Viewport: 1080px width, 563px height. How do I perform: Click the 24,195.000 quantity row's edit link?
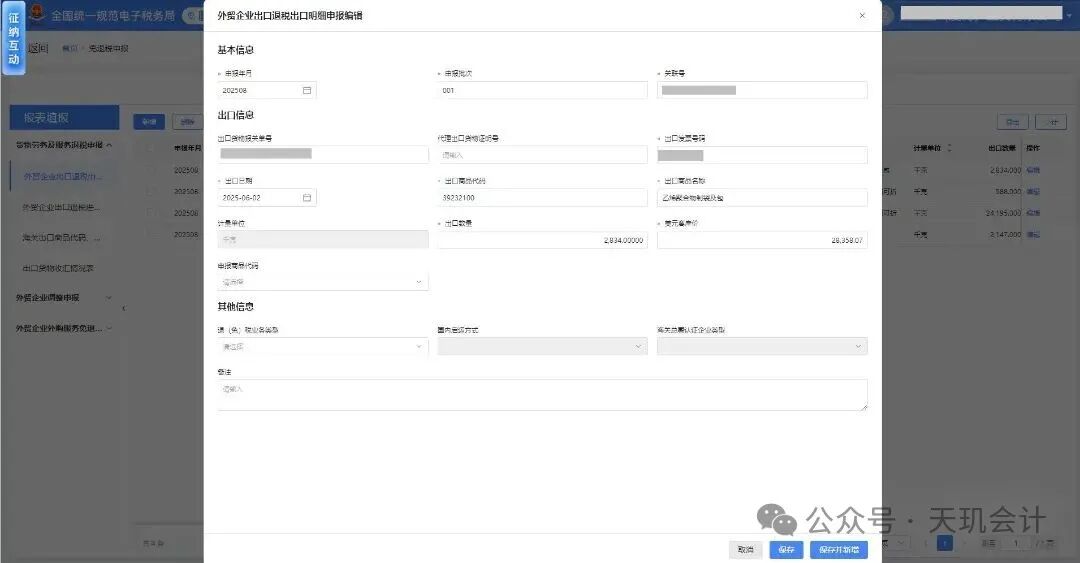click(x=1033, y=213)
